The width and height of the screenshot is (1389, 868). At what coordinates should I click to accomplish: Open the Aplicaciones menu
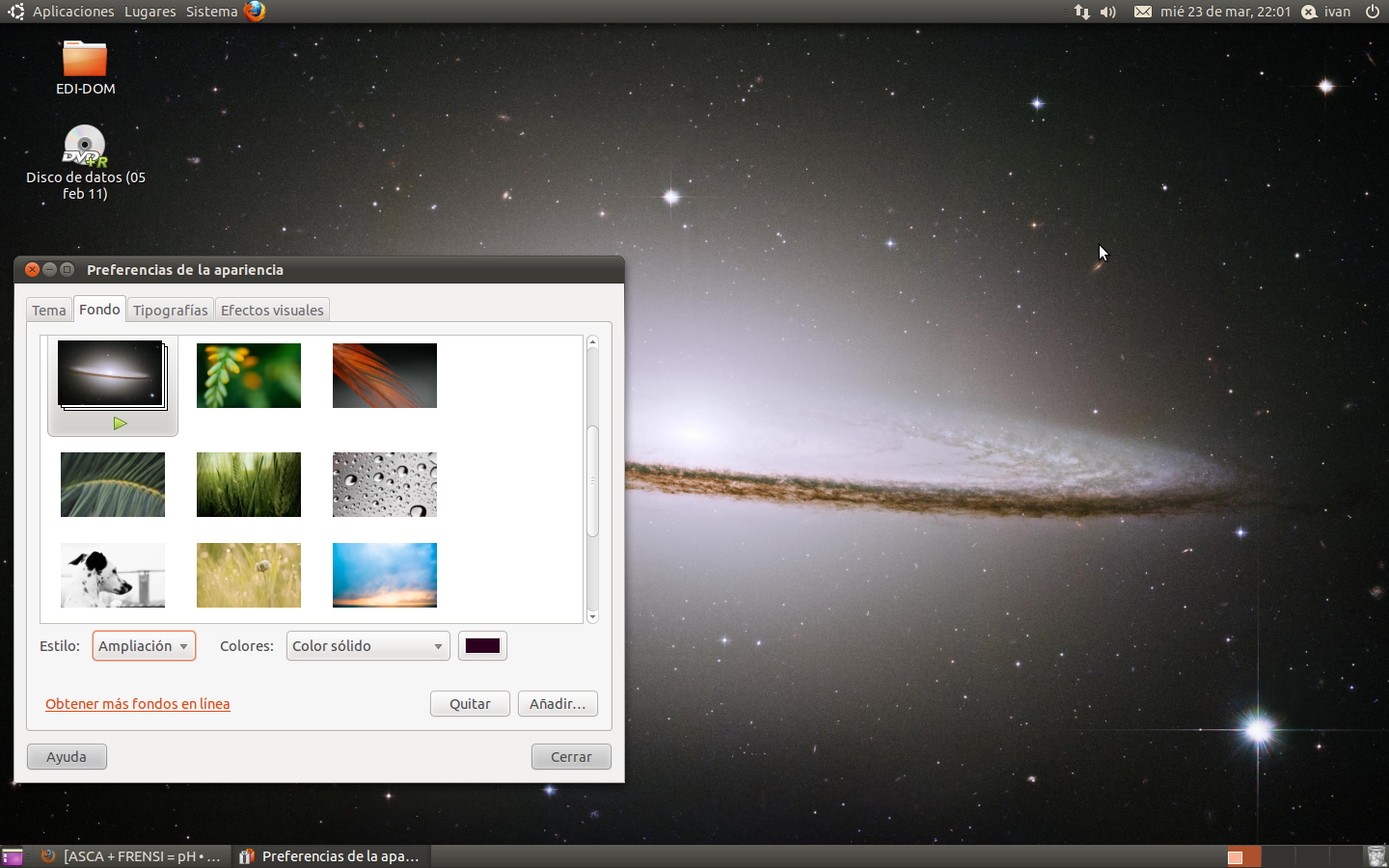[x=72, y=12]
